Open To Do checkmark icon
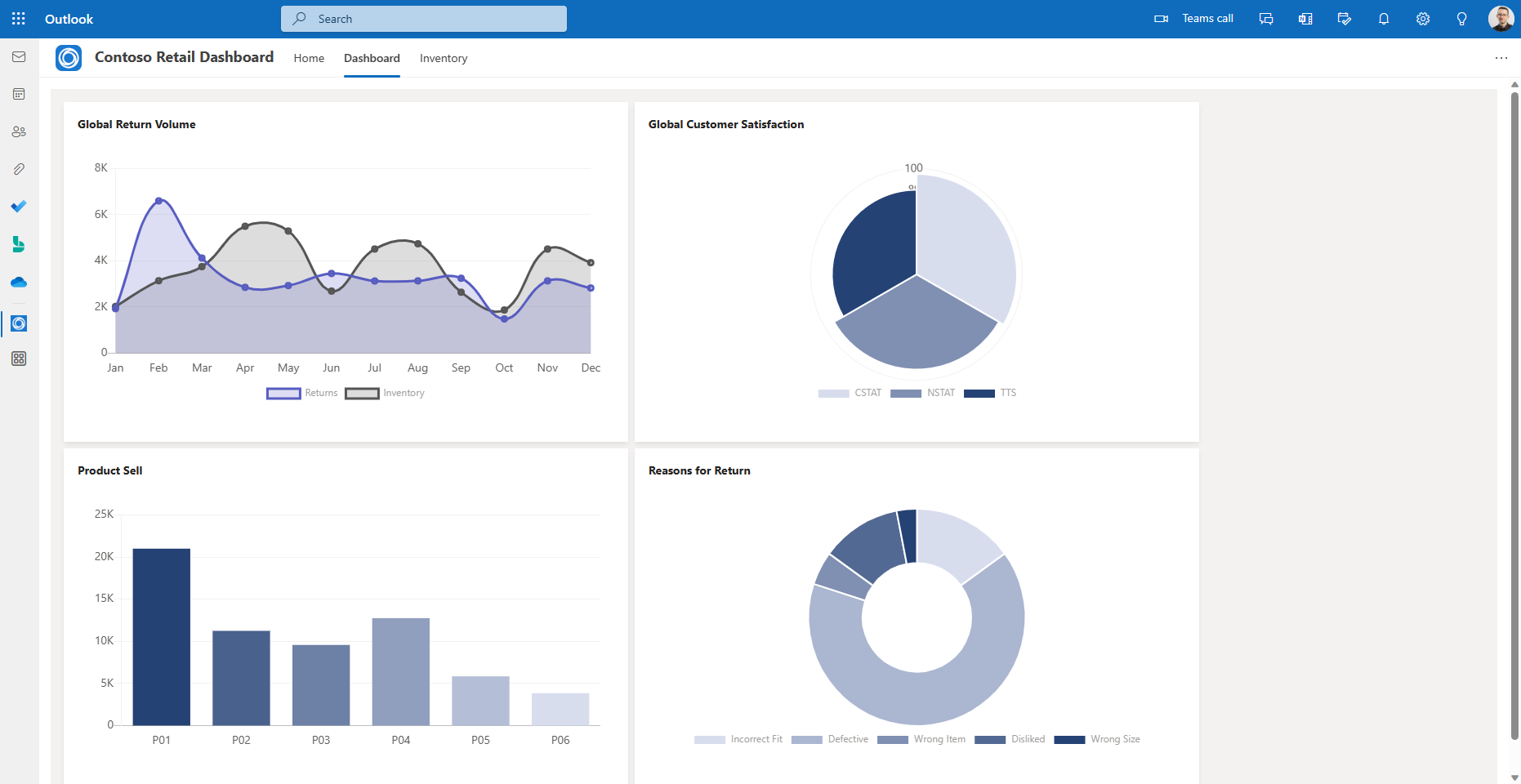 [x=19, y=207]
